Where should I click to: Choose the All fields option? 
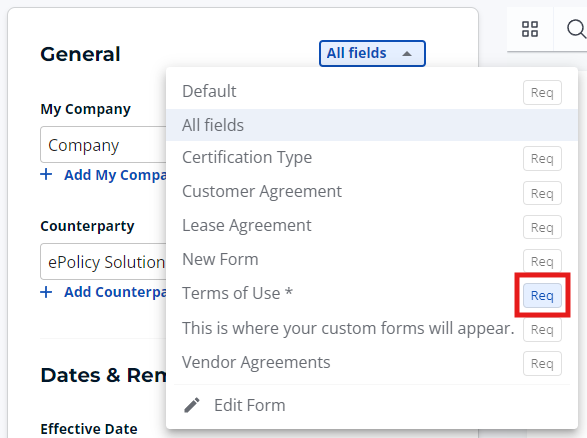(x=372, y=125)
